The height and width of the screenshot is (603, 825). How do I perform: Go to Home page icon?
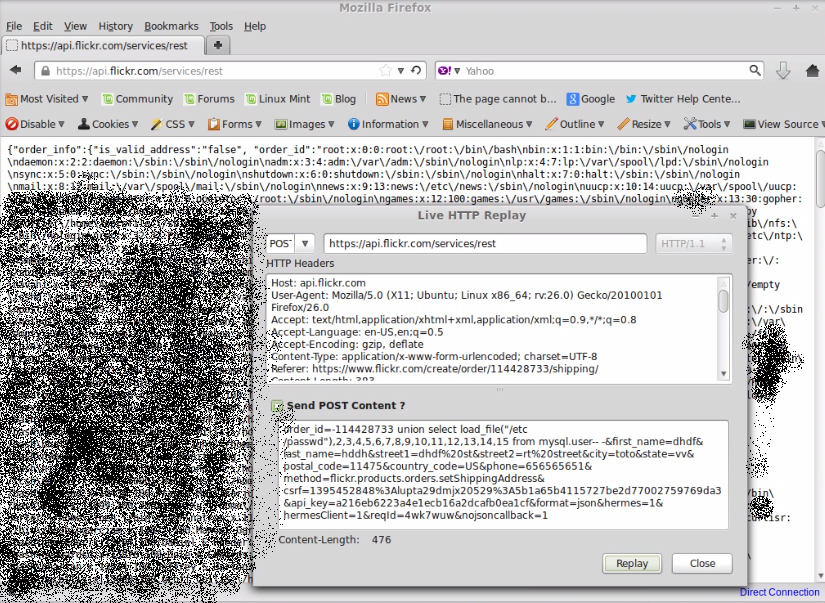(x=812, y=71)
